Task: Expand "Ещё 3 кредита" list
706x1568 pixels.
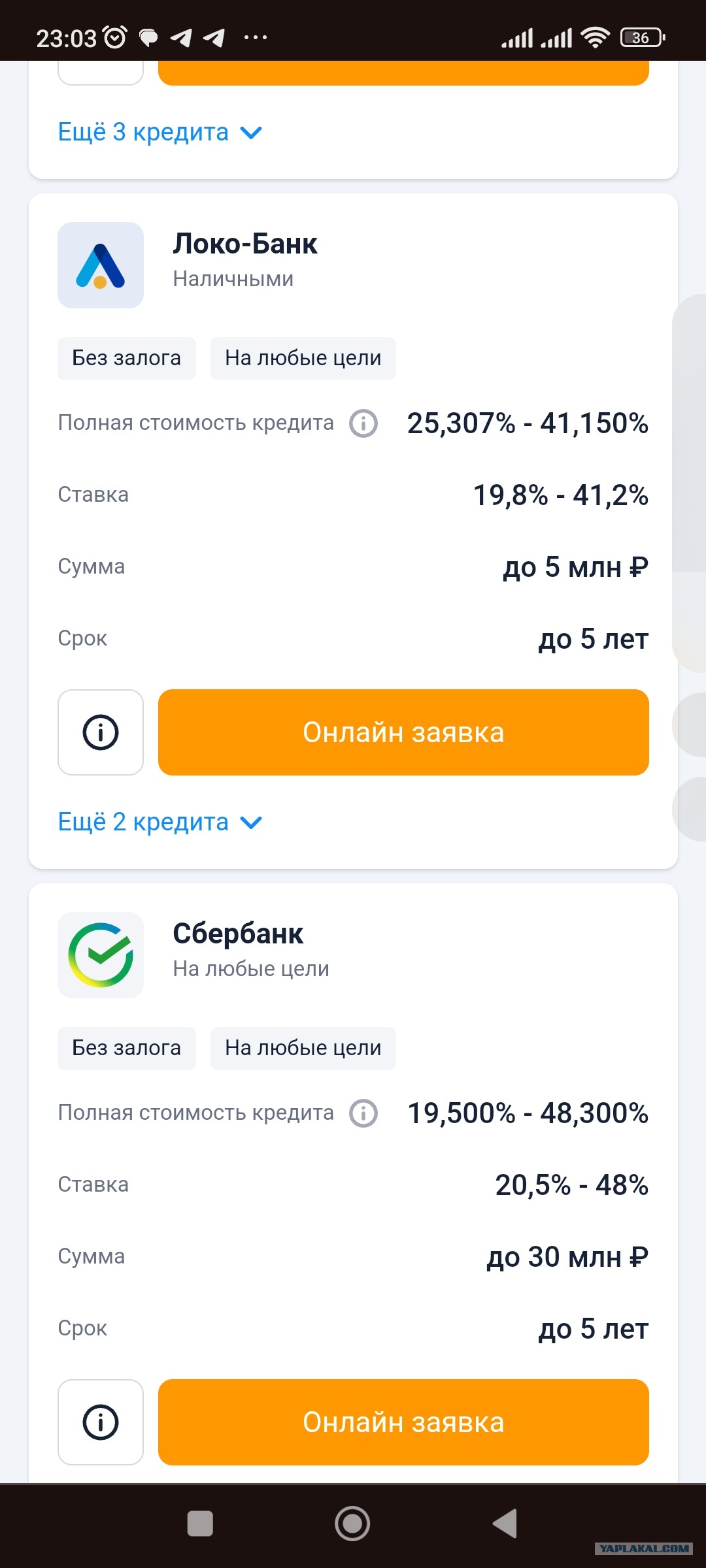Action: click(x=160, y=132)
